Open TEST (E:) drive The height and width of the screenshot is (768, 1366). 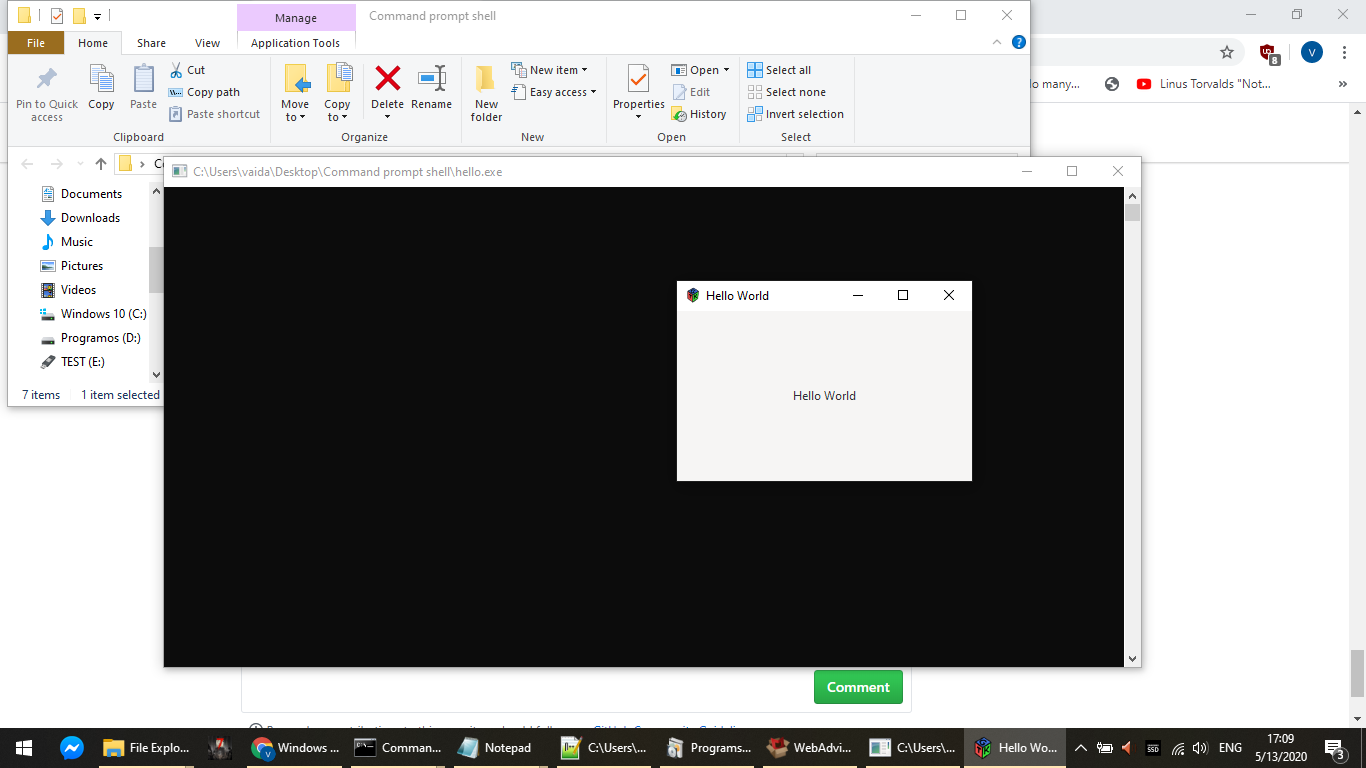[x=72, y=362]
